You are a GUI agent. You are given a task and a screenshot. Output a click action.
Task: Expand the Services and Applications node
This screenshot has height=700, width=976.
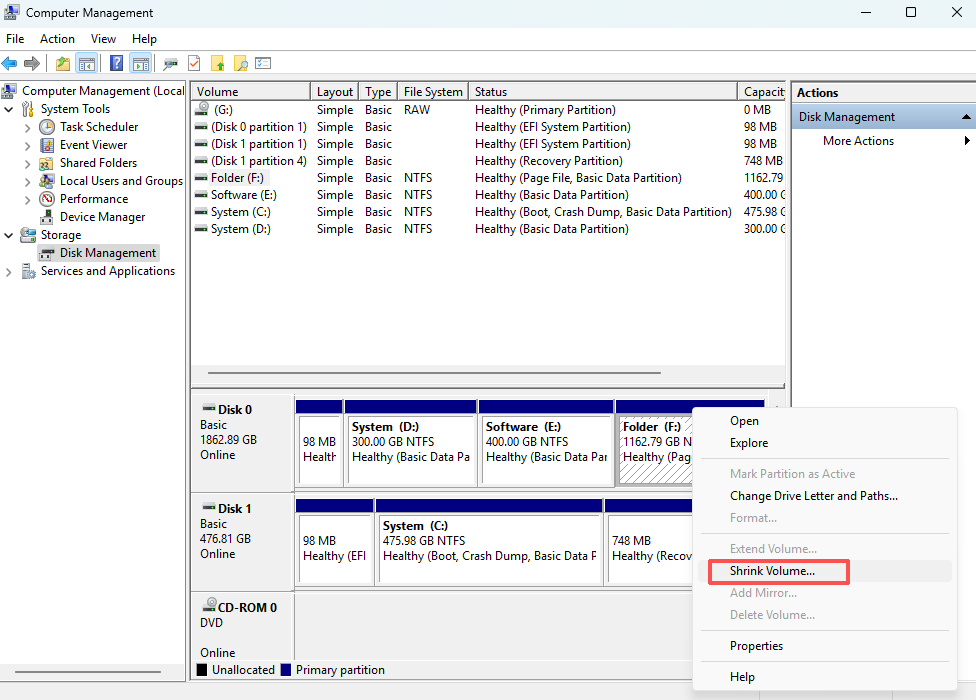(x=9, y=271)
